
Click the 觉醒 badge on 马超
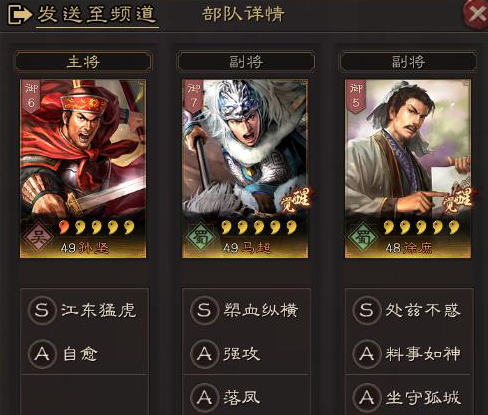295,199
